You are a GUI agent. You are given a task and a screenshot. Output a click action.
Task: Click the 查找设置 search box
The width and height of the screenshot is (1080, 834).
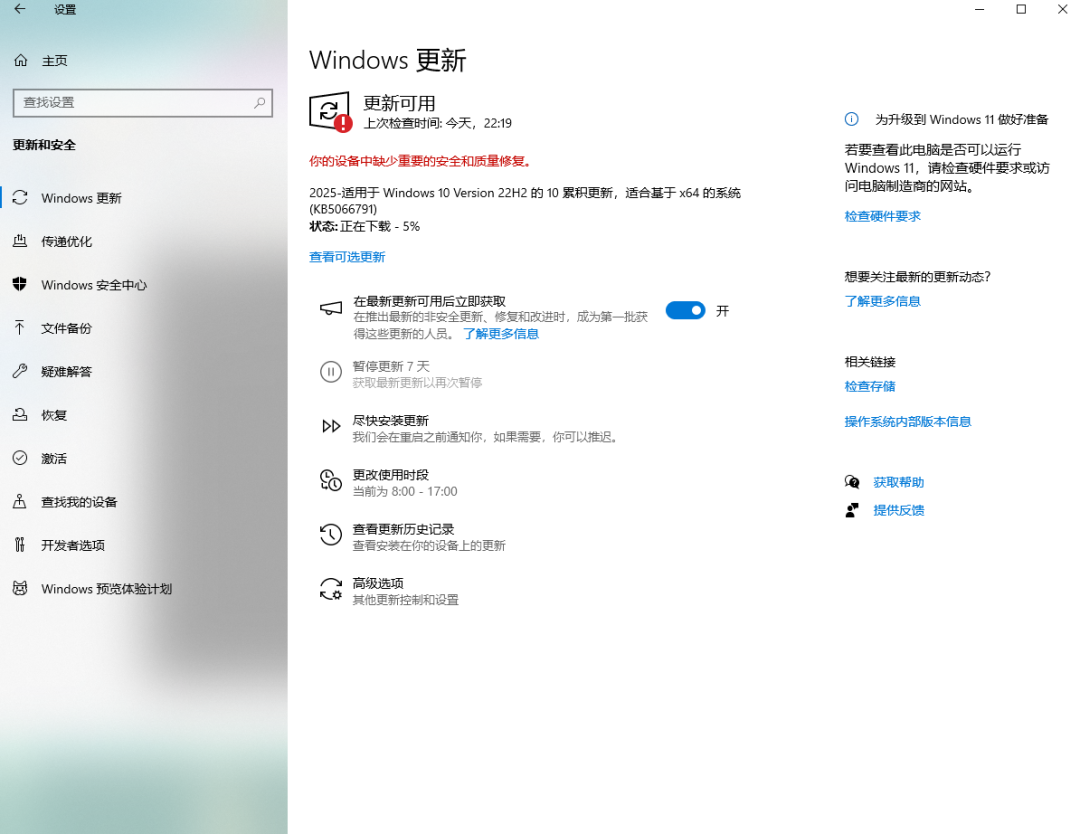pos(143,103)
